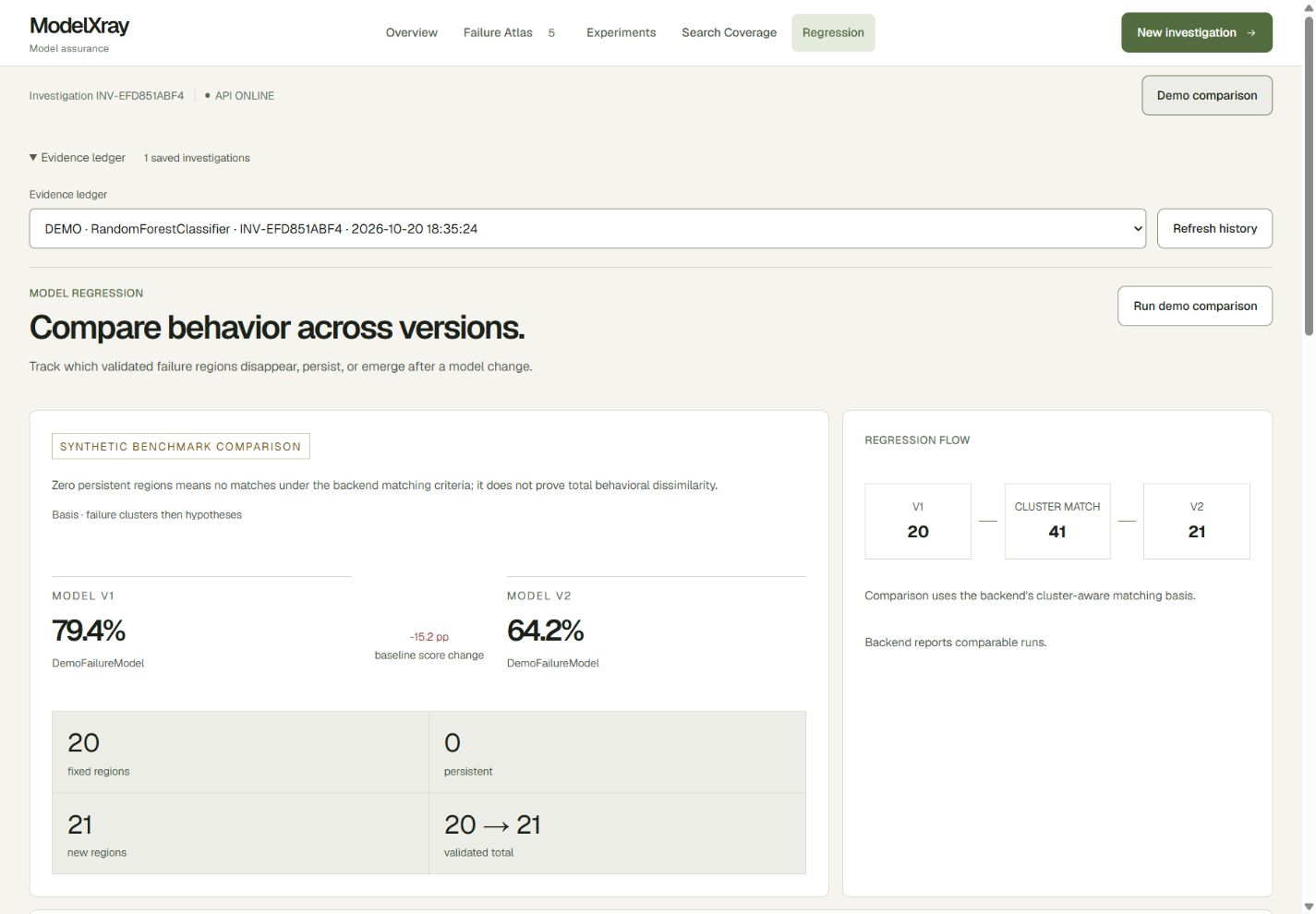Viewport: 1316px width, 914px height.
Task: Click the MODEL REGRESSION section label
Action: point(86,294)
